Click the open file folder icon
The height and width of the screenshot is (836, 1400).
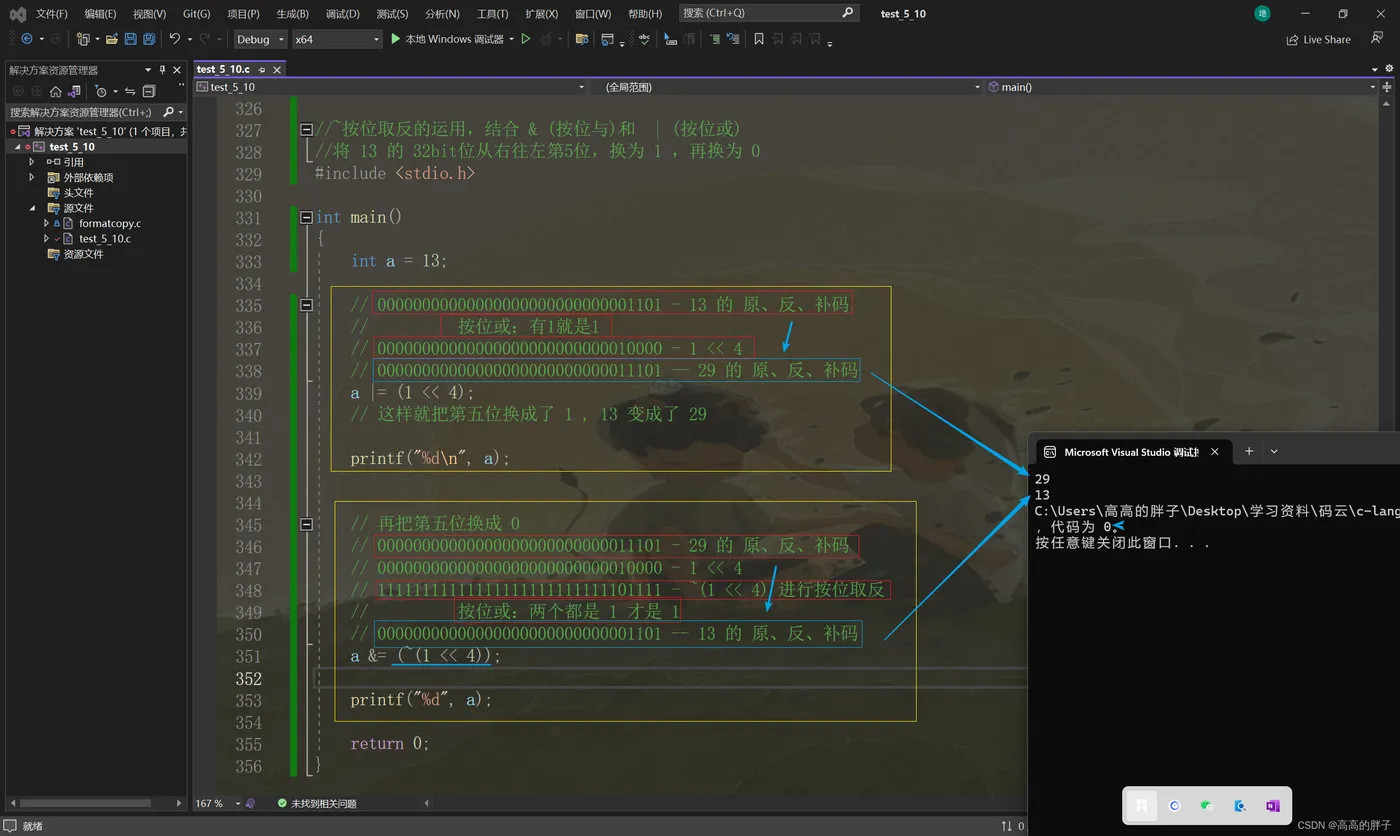(x=112, y=39)
